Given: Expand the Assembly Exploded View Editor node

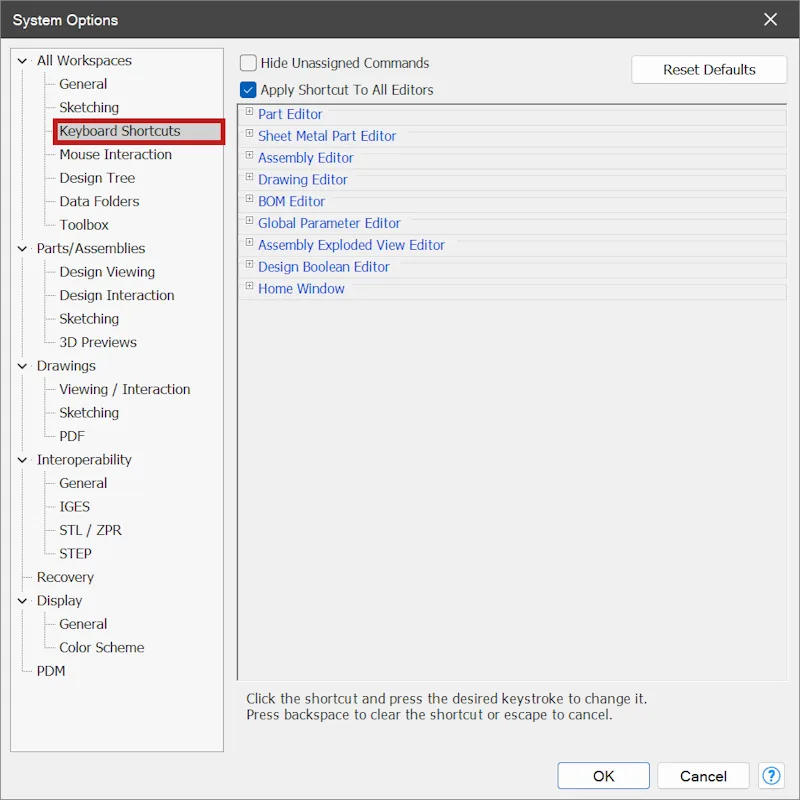Looking at the screenshot, I should [249, 242].
